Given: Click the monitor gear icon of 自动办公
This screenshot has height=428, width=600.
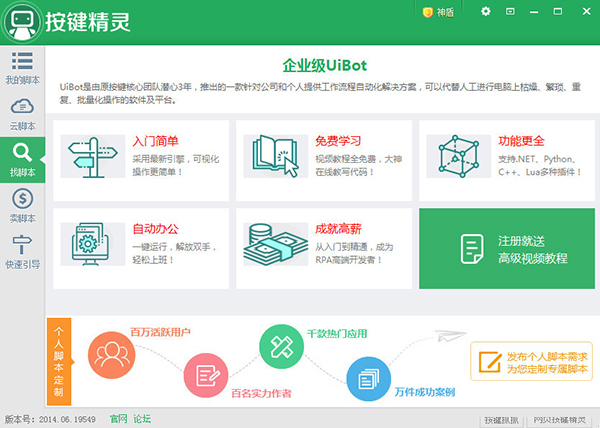Looking at the screenshot, I should coord(93,244).
